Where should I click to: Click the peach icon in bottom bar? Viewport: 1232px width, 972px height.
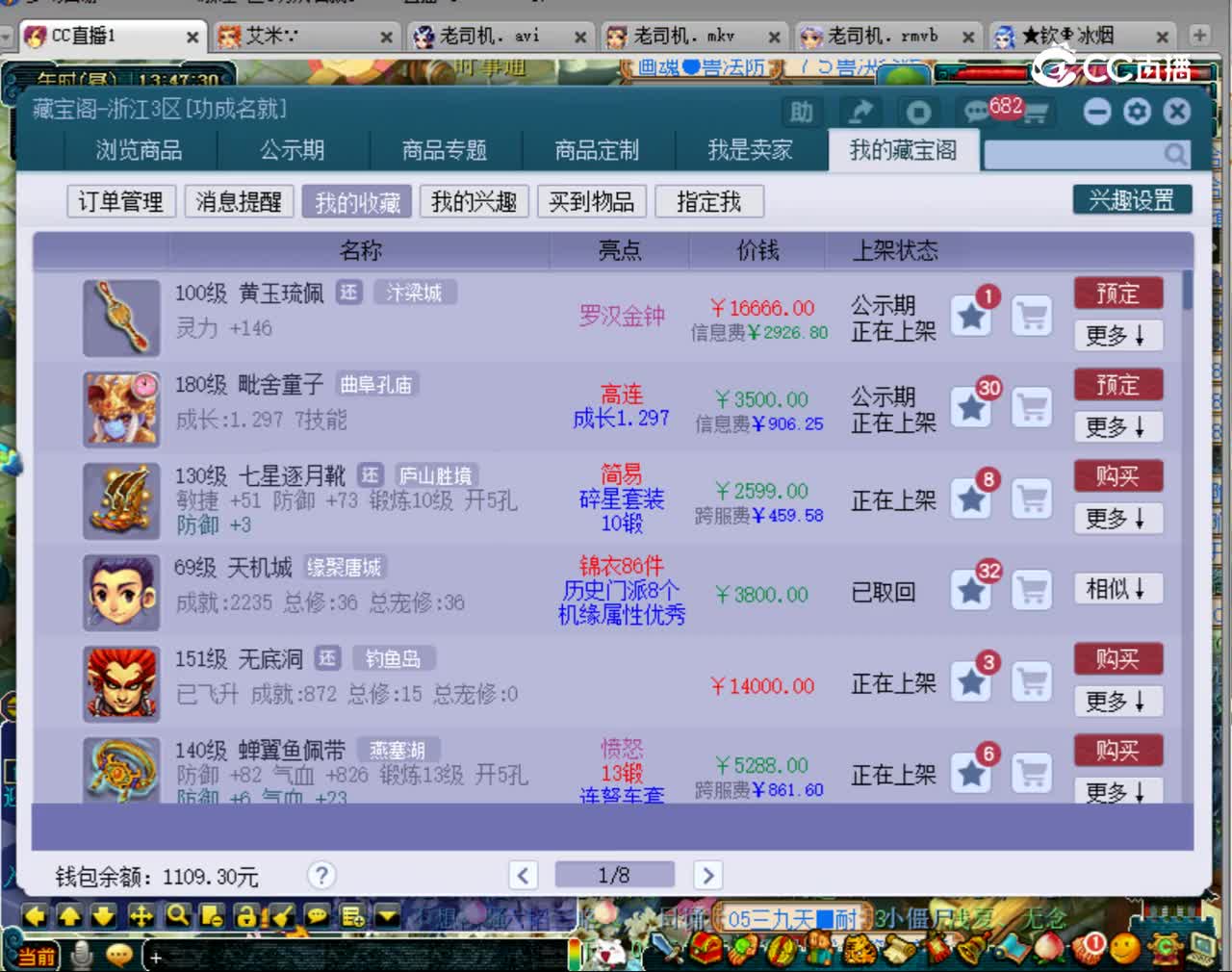click(x=1049, y=950)
